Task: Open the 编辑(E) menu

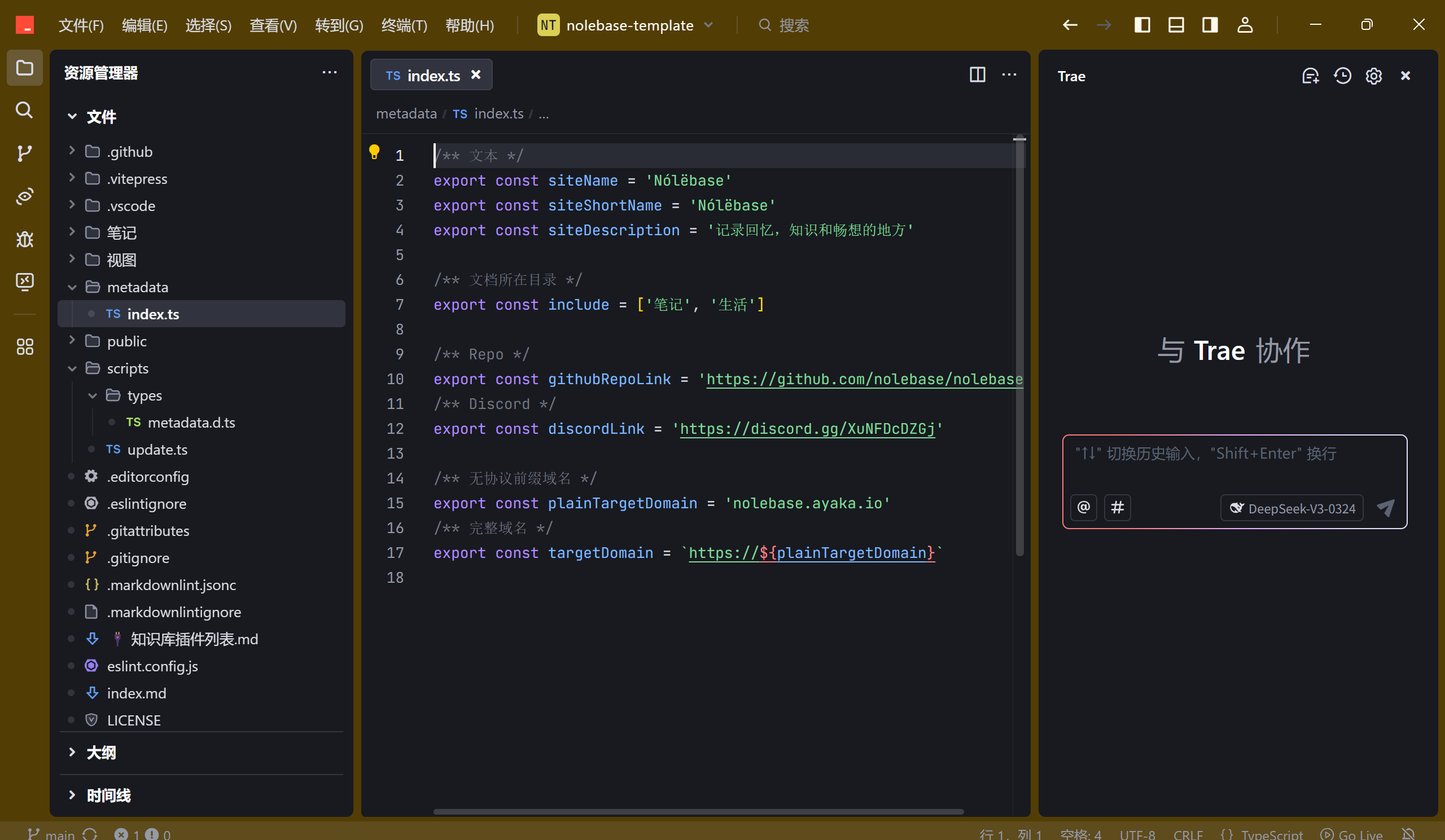Action: 144,25
